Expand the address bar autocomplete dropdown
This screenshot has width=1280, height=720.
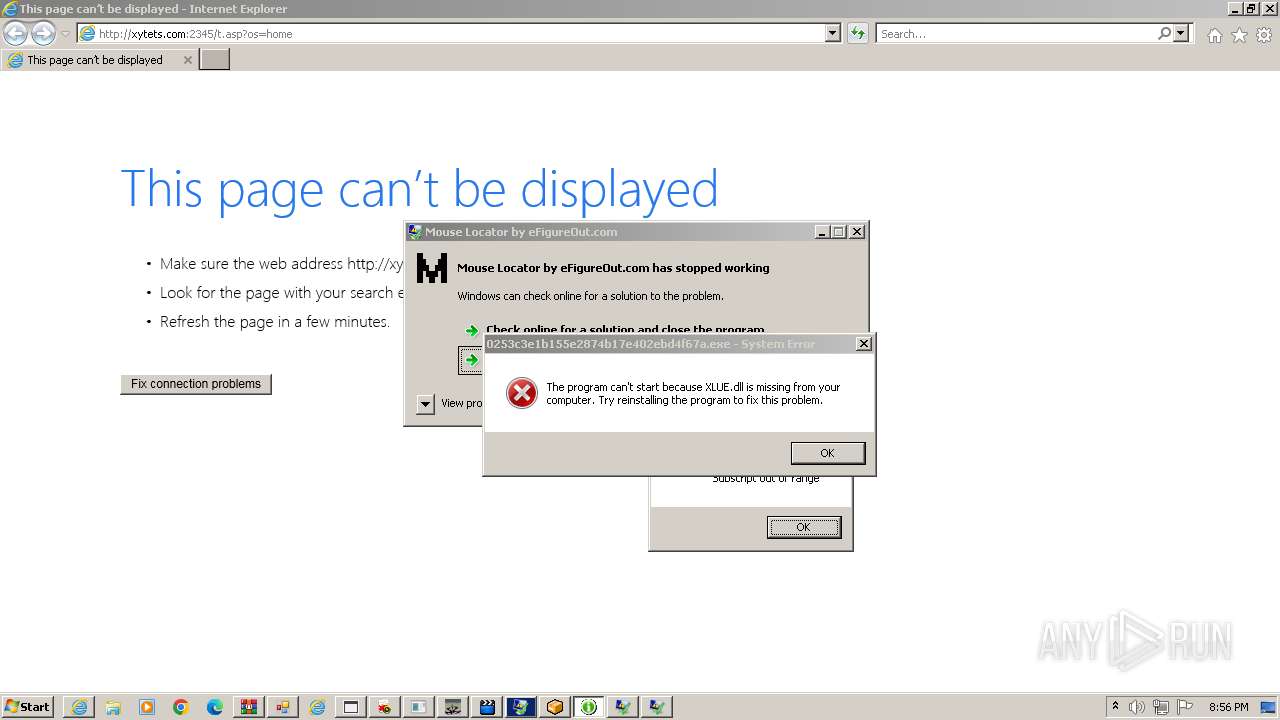[833, 33]
